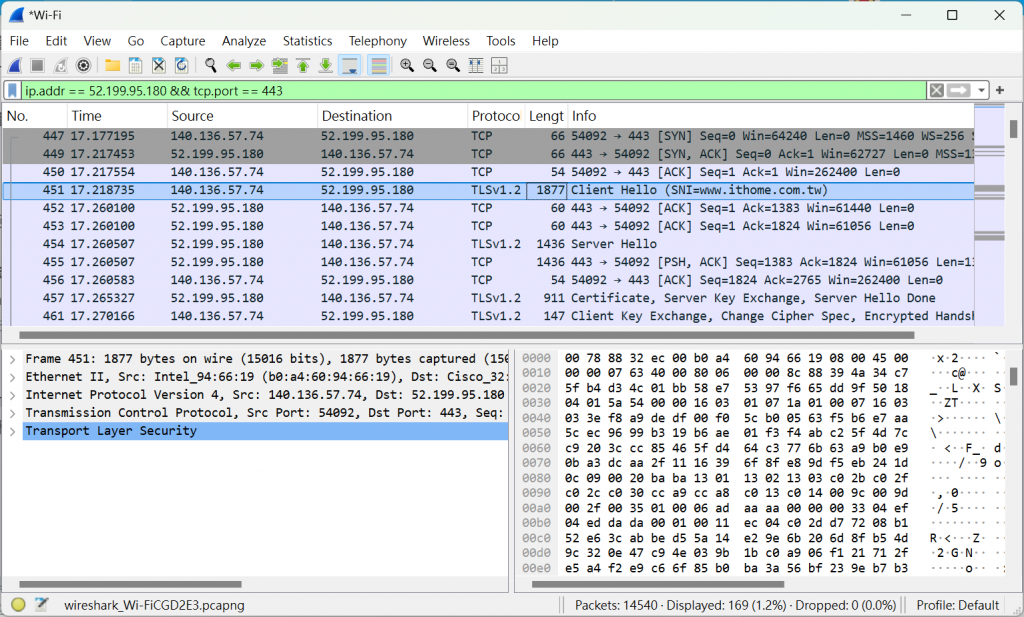Expand the Ethernet II tree row

click(12, 377)
